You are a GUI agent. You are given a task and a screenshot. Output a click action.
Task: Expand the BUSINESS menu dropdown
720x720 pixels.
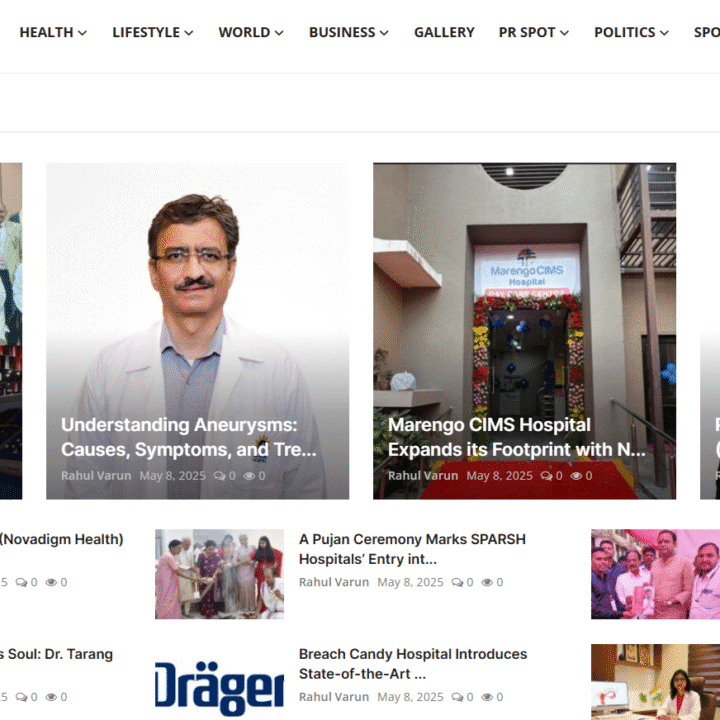tap(348, 32)
